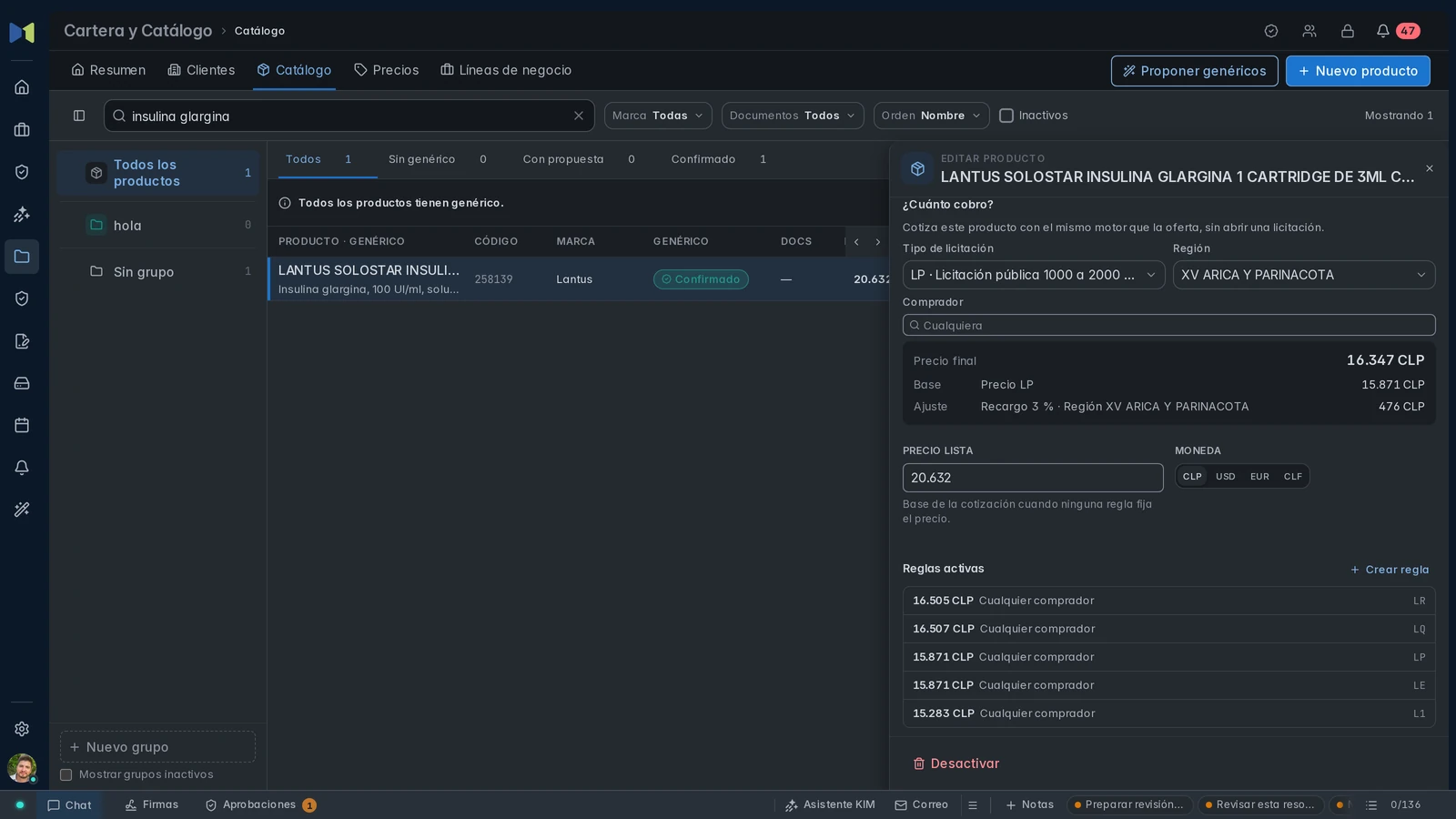Open the briefcase icon in left sidebar
Screen dimensions: 1456x819
[x=22, y=130]
